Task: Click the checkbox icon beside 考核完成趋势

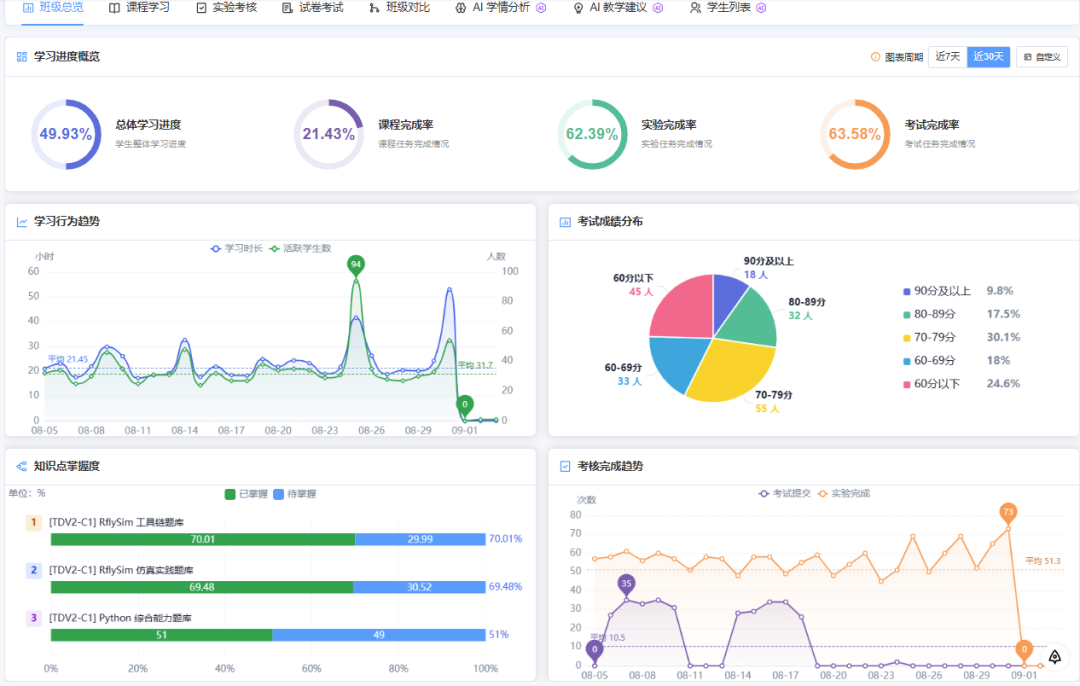Action: coord(565,466)
